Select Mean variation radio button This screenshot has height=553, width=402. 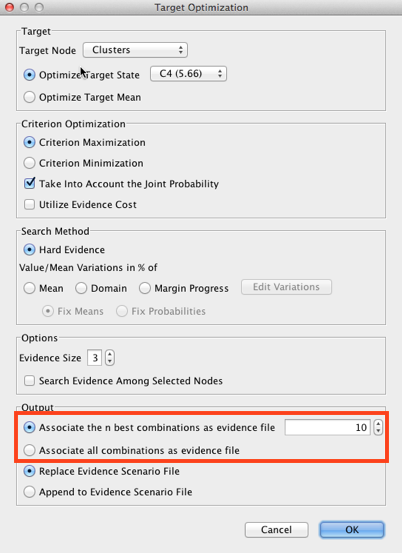coord(29,288)
